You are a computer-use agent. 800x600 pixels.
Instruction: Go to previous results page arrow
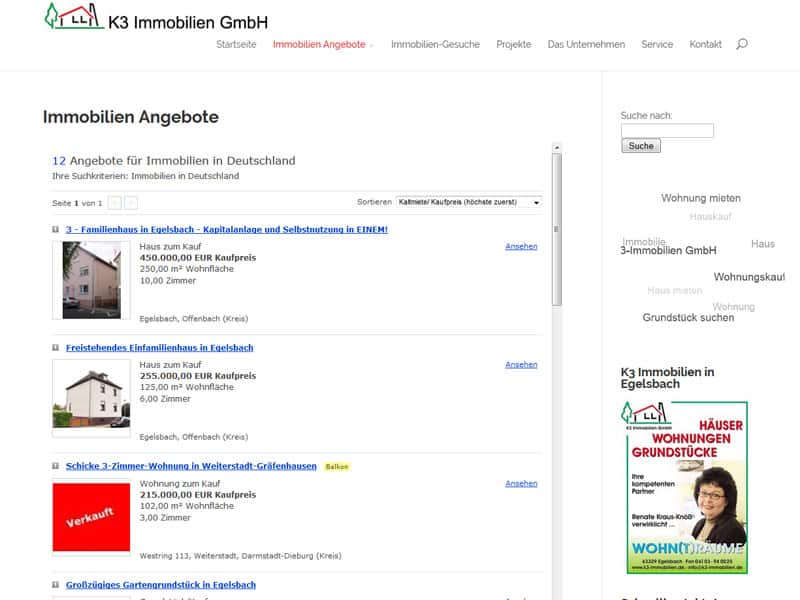(x=115, y=203)
